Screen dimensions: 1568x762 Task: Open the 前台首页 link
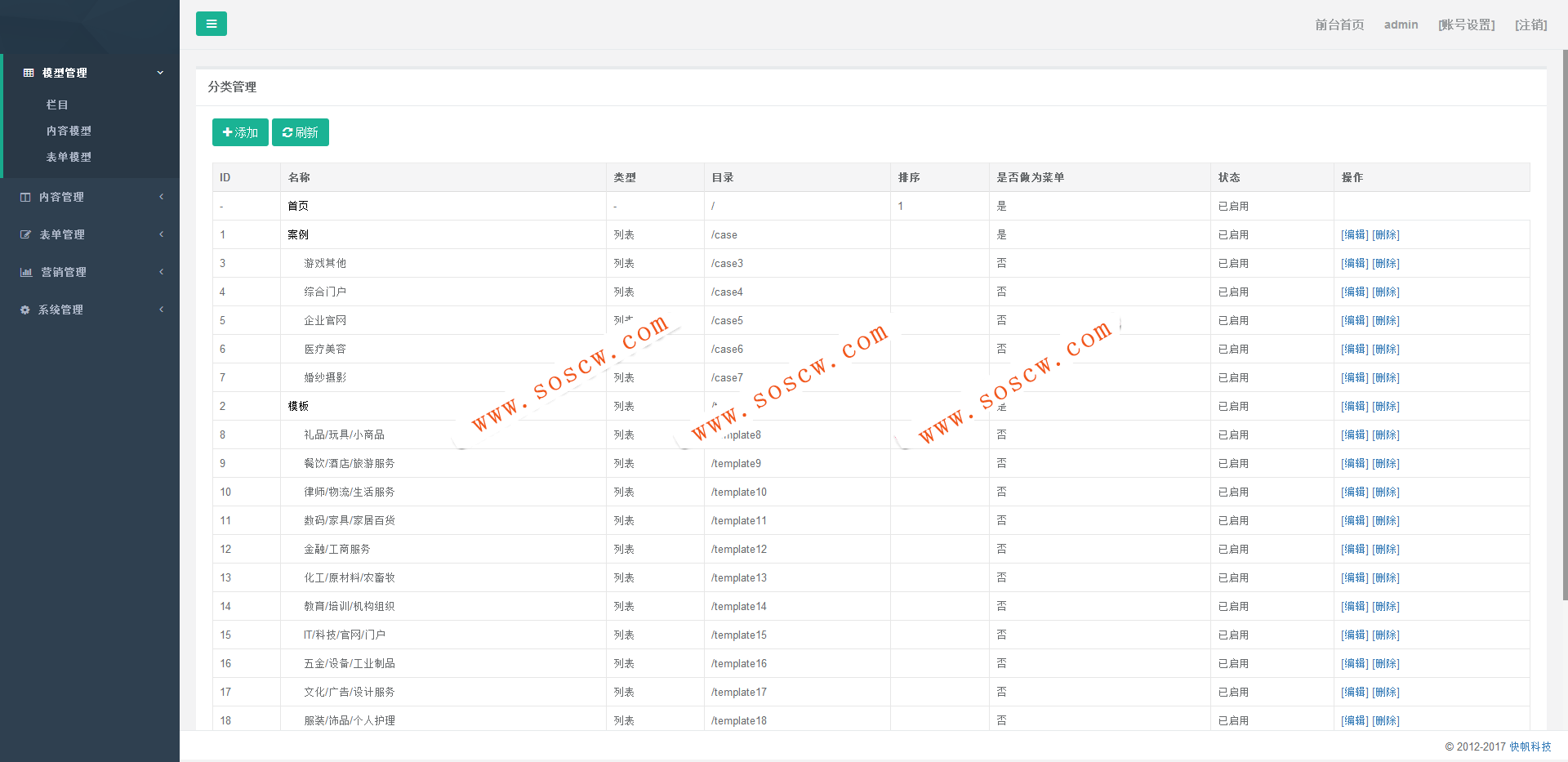point(1339,25)
